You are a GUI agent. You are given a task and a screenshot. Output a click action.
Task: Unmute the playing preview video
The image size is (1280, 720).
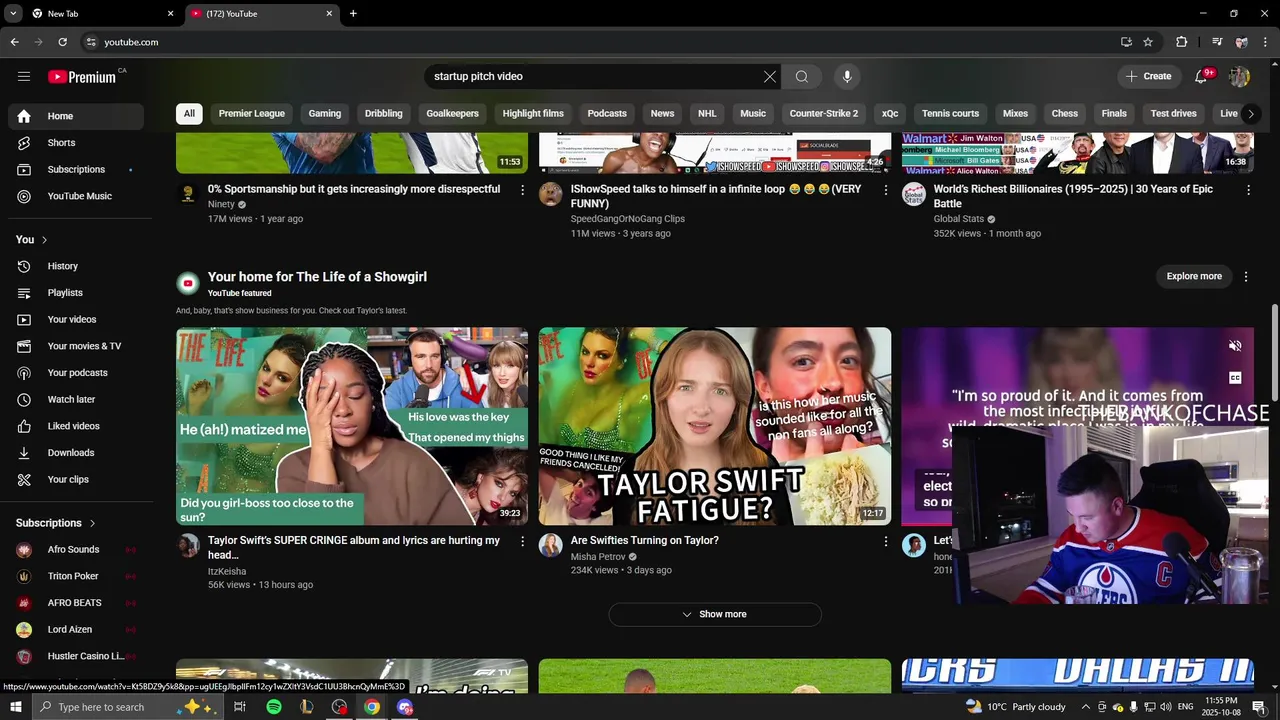(1235, 346)
